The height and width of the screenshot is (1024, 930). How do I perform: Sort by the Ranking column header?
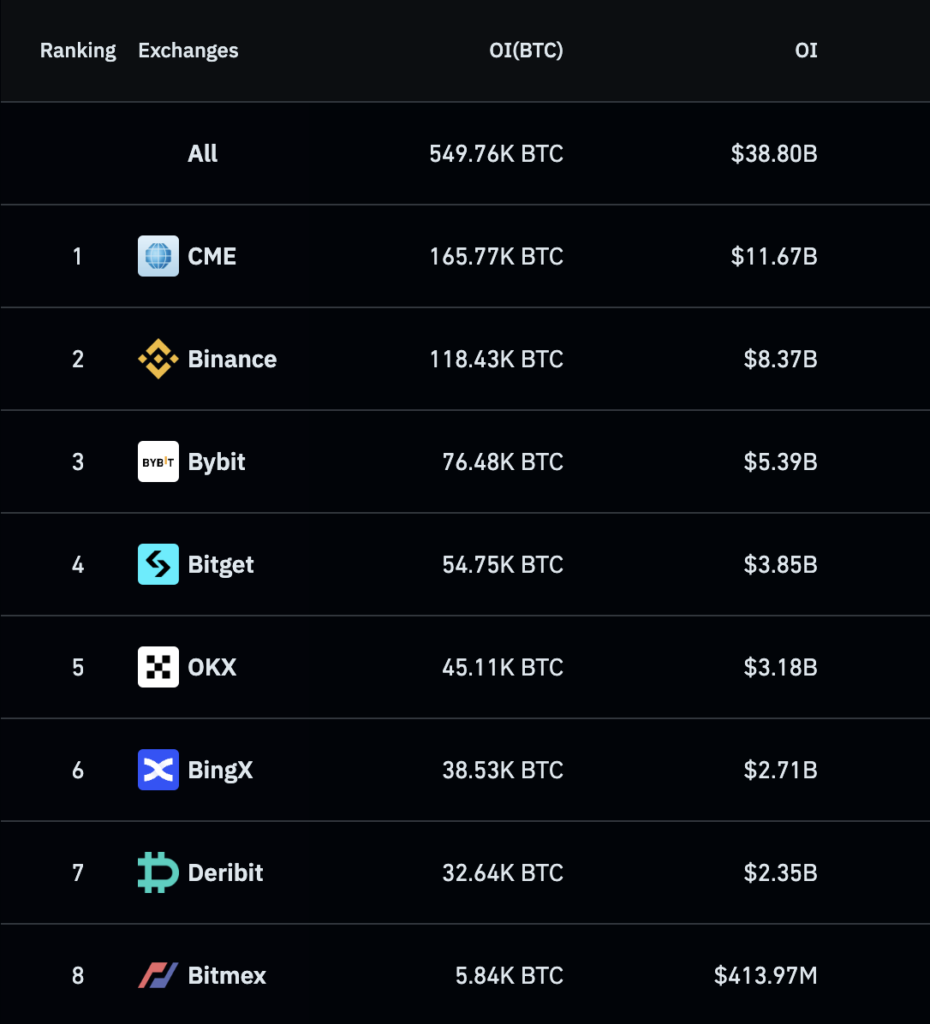tap(78, 50)
